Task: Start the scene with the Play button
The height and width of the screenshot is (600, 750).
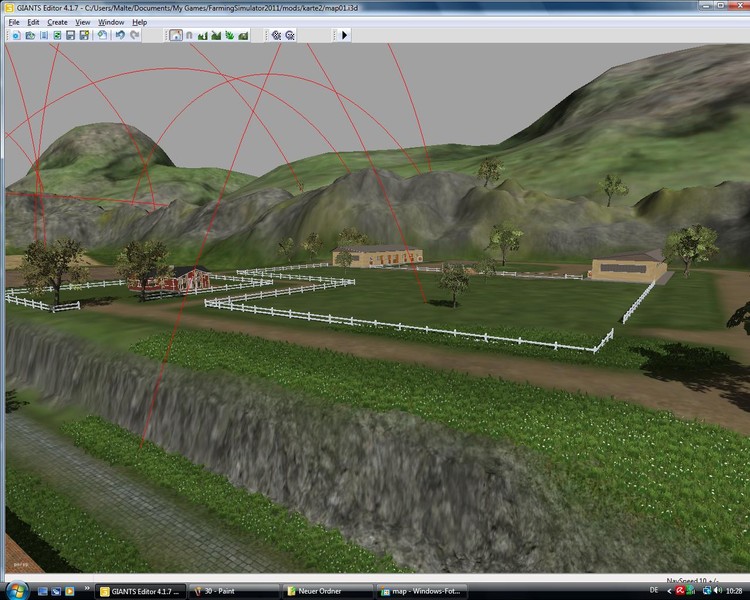Action: [345, 35]
